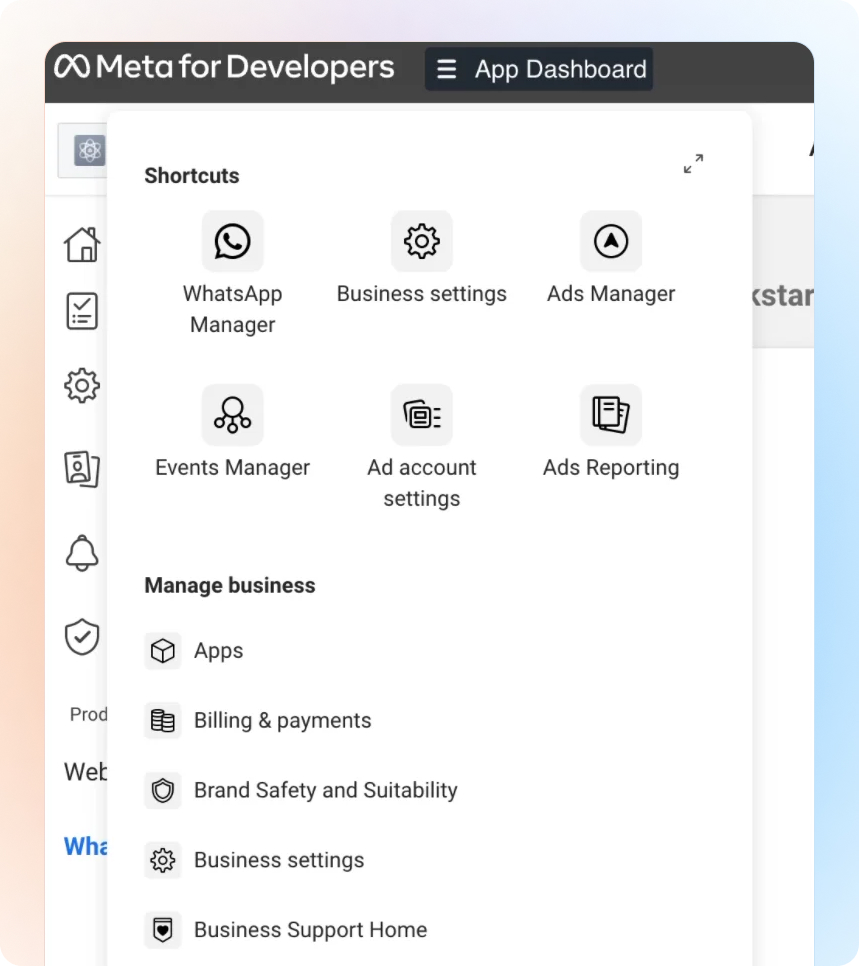Select Apps under Manage business
859x966 pixels.
[218, 651]
